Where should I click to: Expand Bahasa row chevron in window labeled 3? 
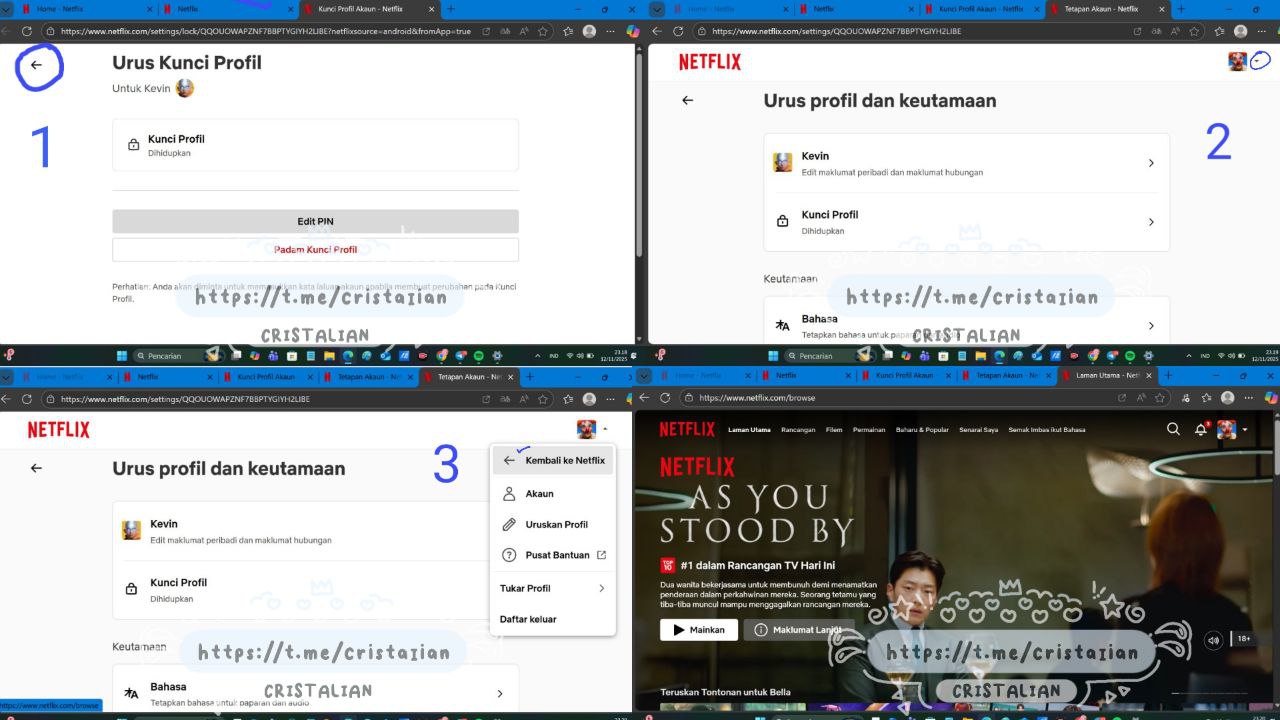500,693
